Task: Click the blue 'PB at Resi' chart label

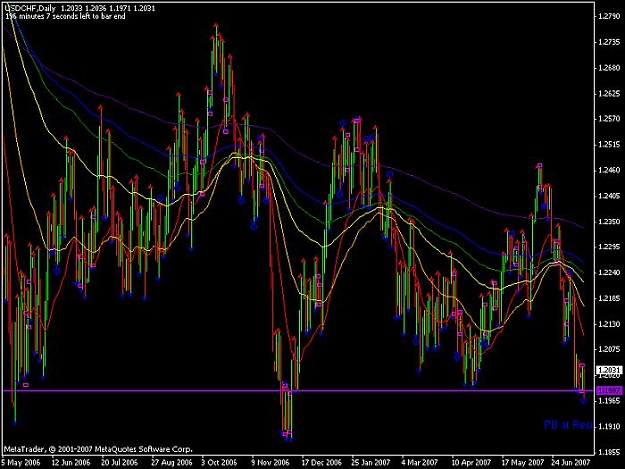Action: click(x=569, y=425)
